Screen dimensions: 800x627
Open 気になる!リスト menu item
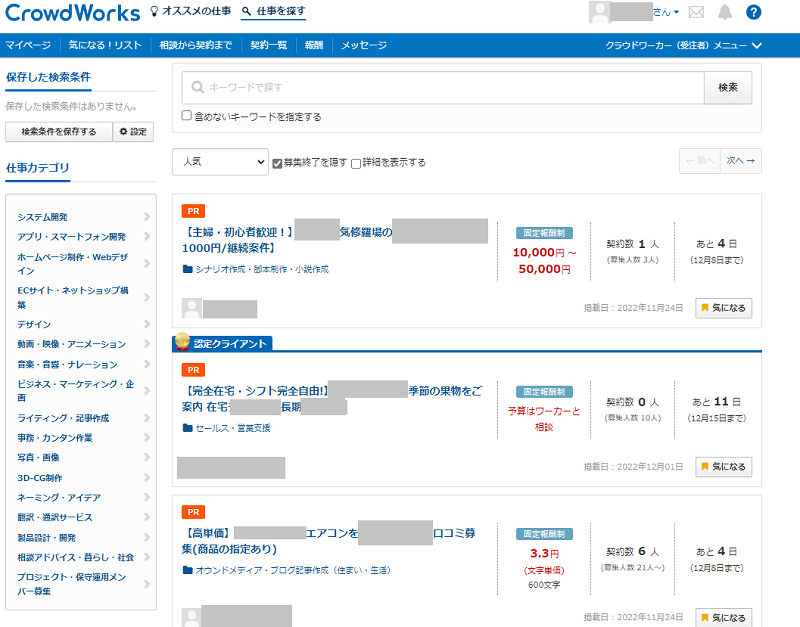pos(105,45)
